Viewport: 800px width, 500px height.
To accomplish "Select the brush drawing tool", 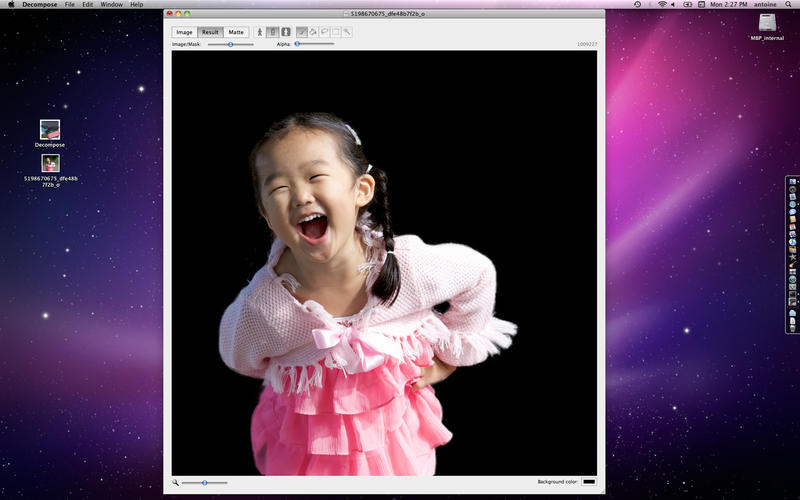I will coord(303,32).
